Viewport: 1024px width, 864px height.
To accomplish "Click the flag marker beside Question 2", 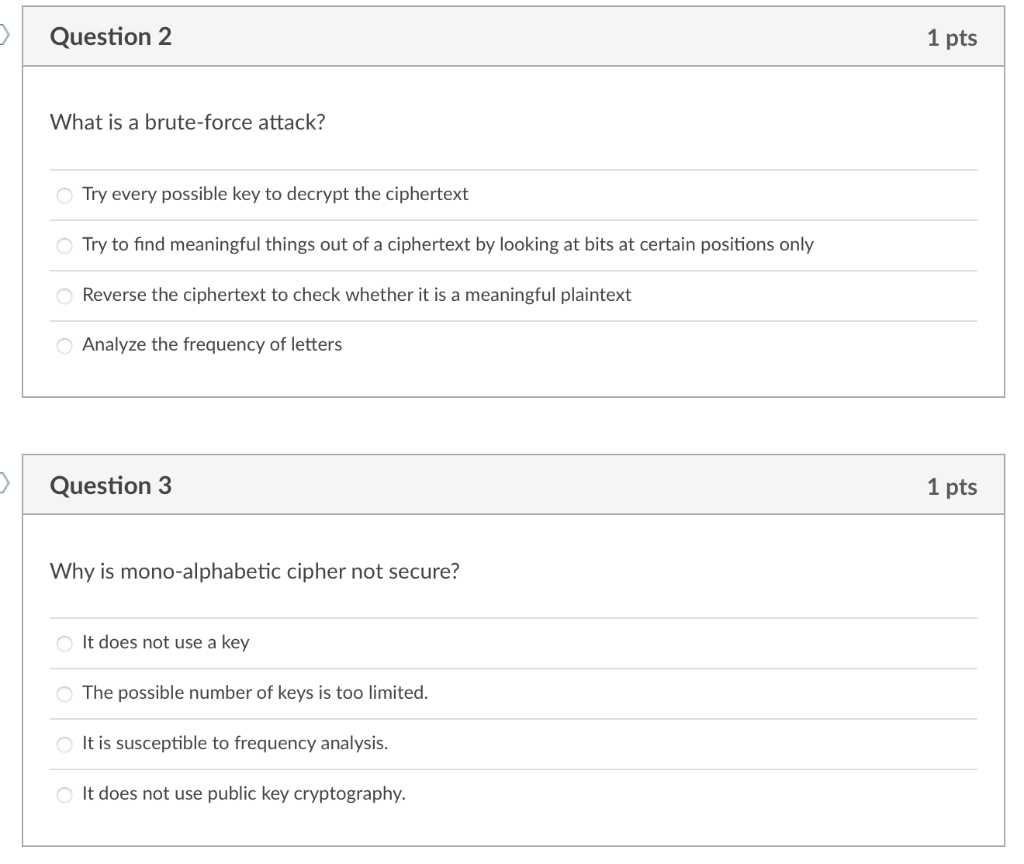I will pyautogui.click(x=4, y=34).
